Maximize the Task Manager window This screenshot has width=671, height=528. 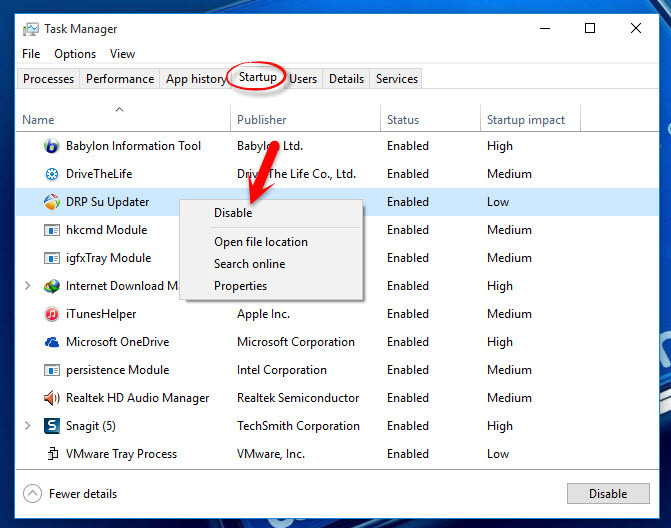pos(590,29)
